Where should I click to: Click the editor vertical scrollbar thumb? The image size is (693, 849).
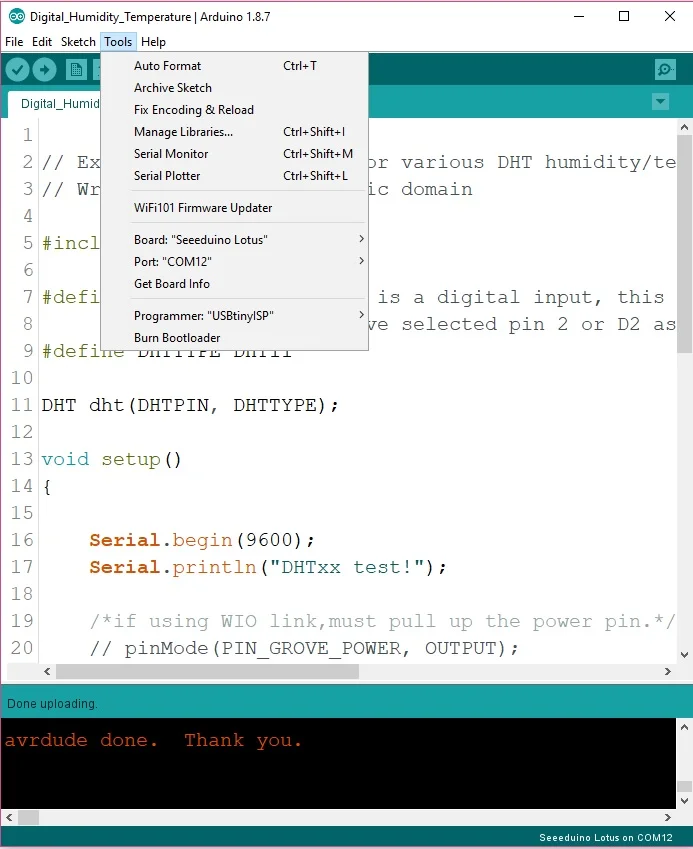coord(684,244)
